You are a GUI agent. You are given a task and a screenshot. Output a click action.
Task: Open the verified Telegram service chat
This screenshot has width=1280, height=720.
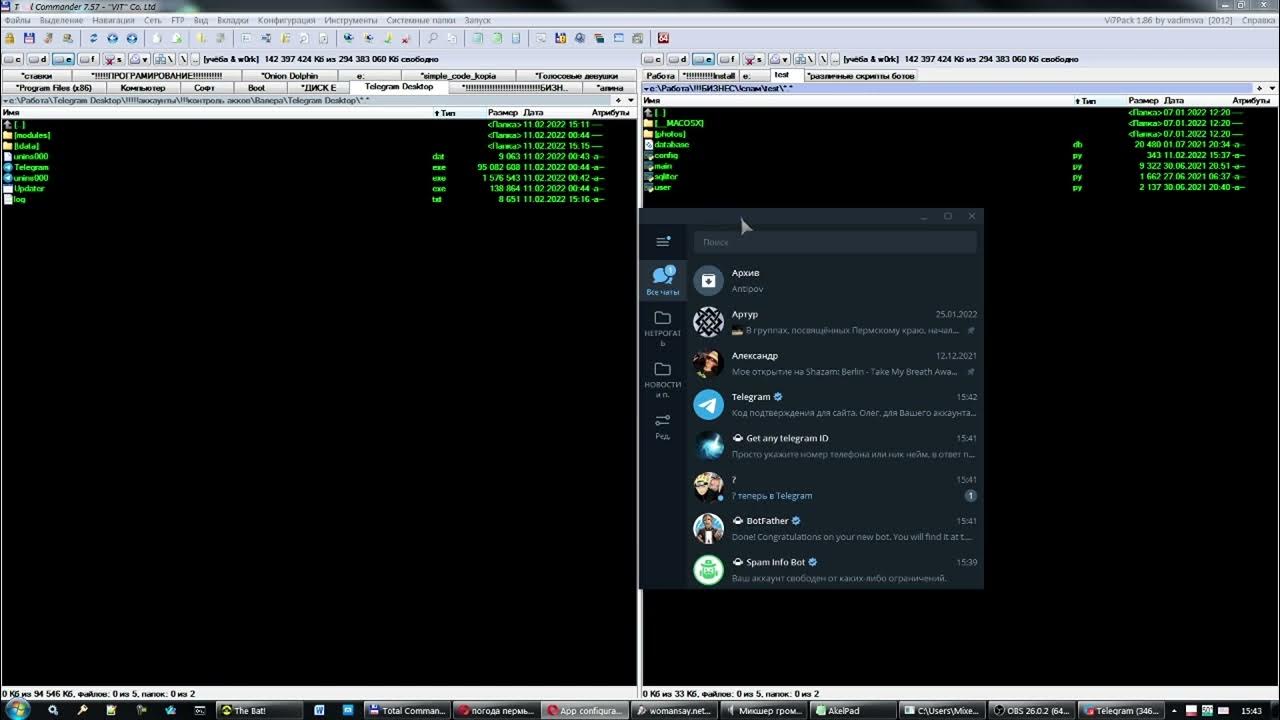(835, 405)
